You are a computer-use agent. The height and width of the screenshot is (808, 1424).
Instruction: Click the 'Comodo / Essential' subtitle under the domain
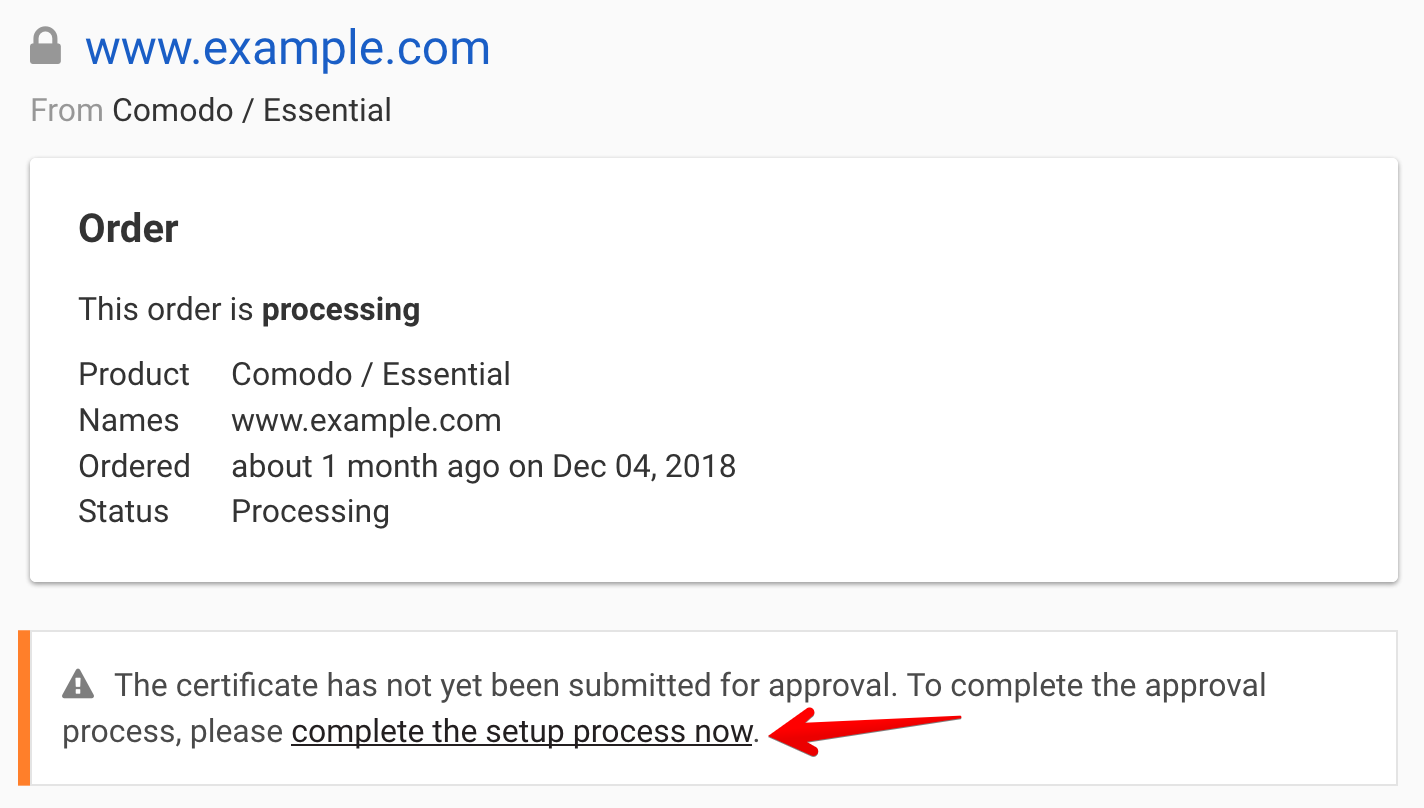[x=251, y=110]
